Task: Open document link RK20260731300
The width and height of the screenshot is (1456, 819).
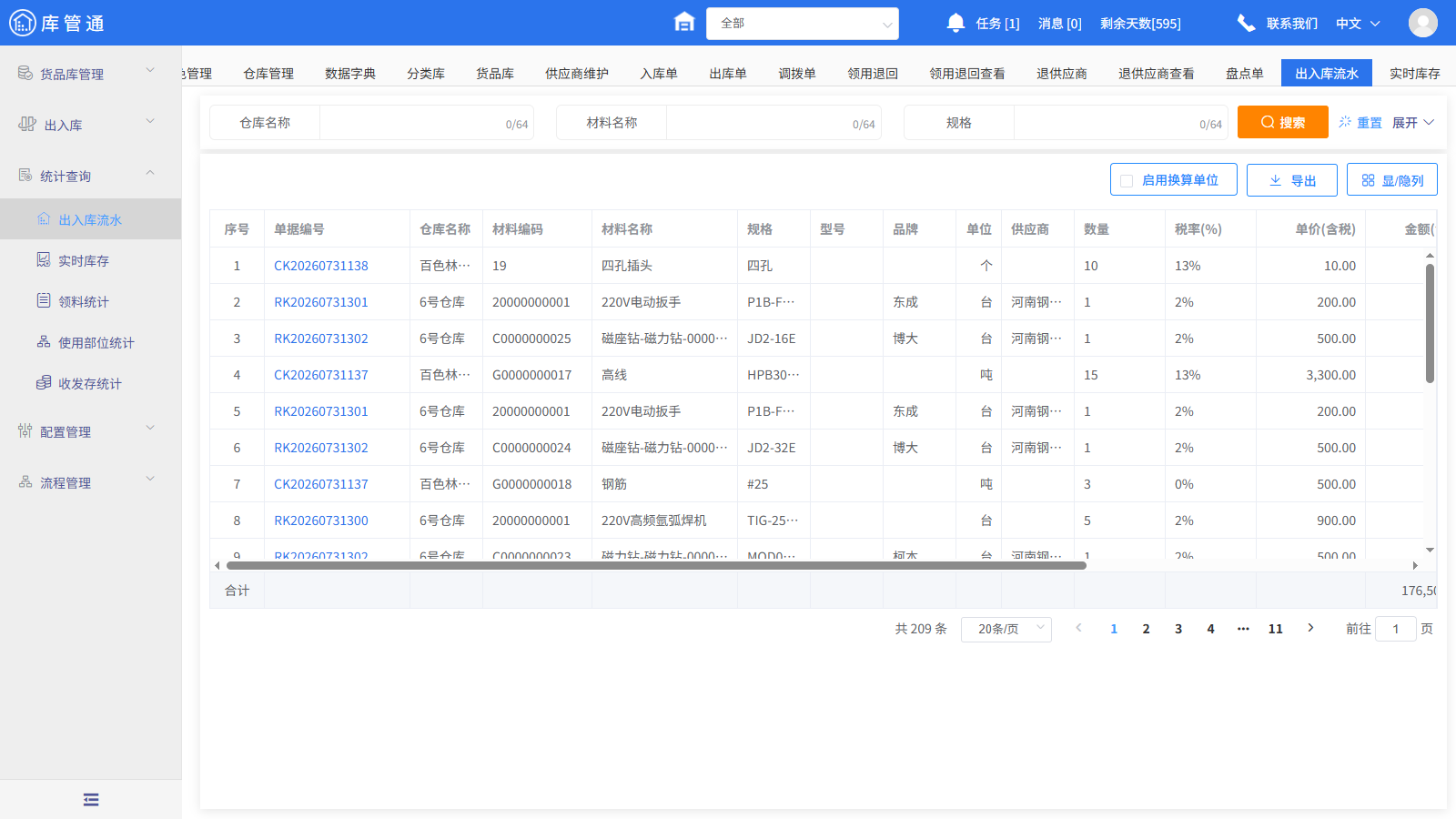Action: [321, 521]
